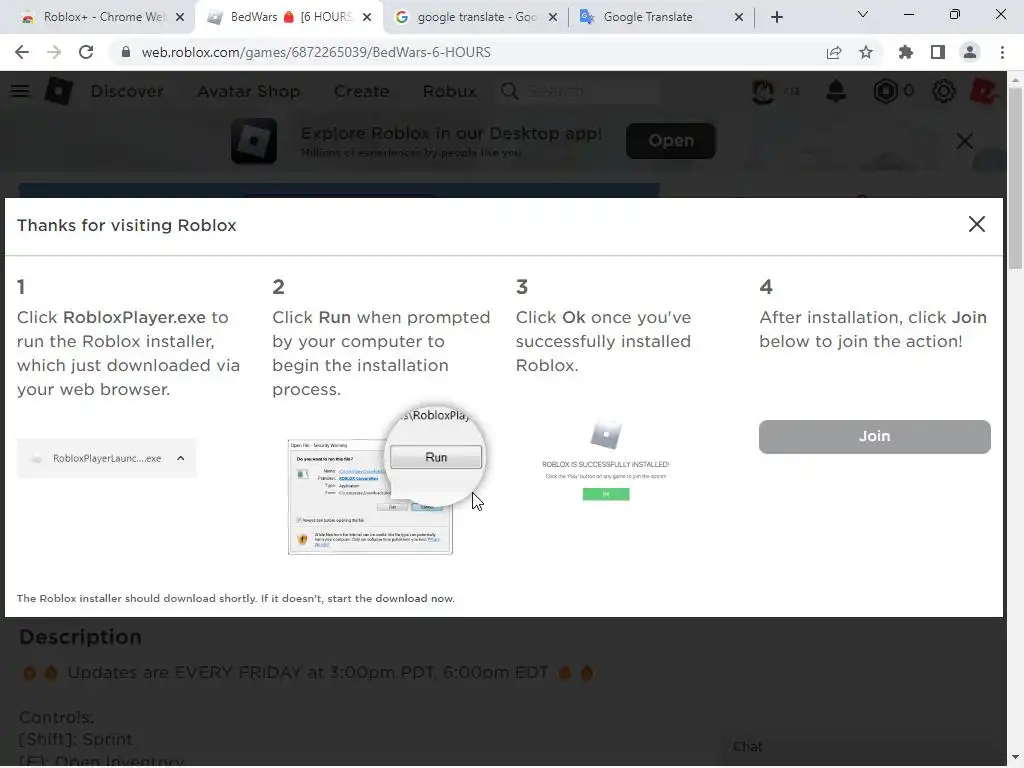Click the Roblox logo icon
Image resolution: width=1024 pixels, height=768 pixels.
tap(58, 91)
